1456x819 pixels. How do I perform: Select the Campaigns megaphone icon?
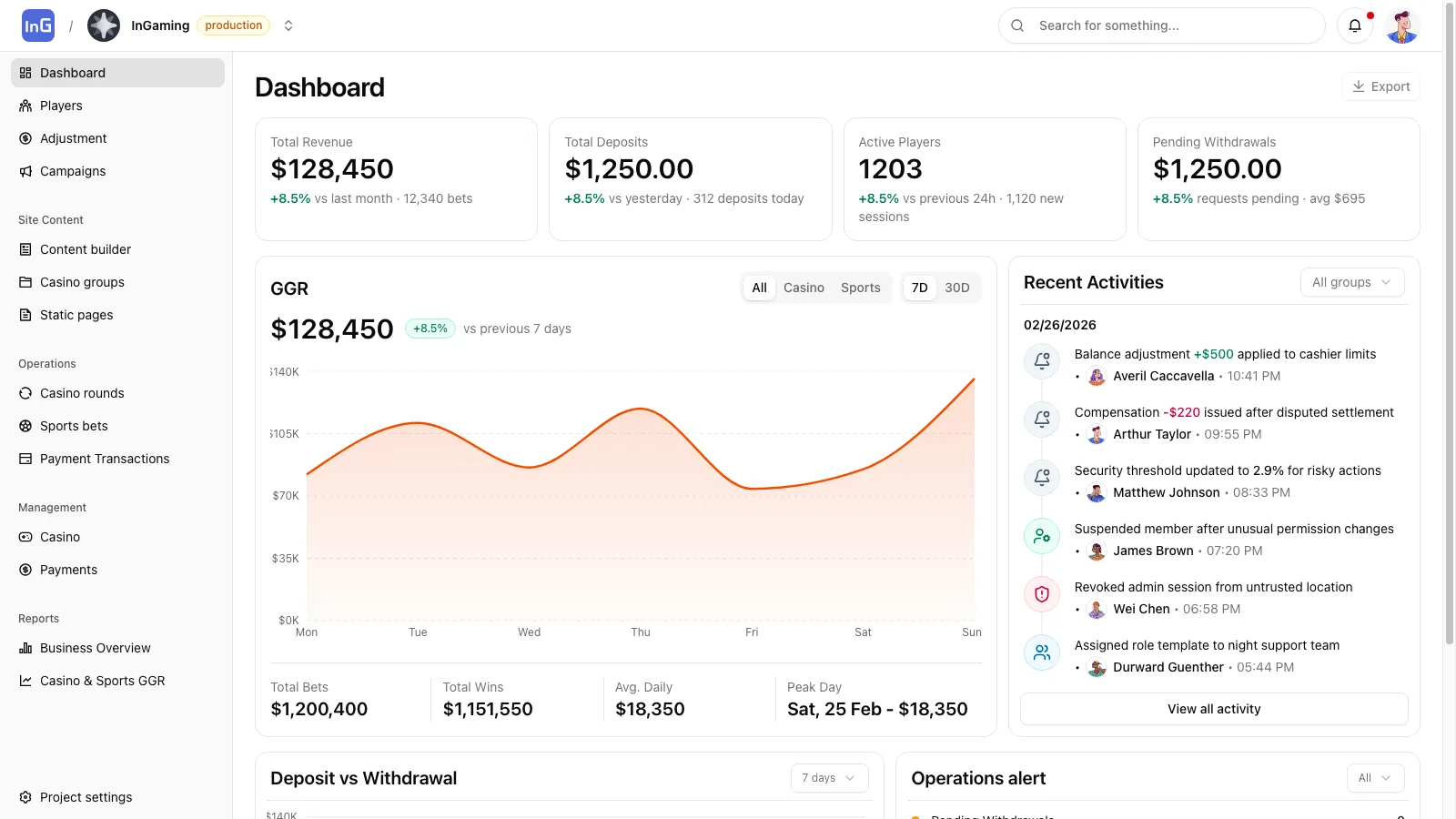(x=25, y=171)
